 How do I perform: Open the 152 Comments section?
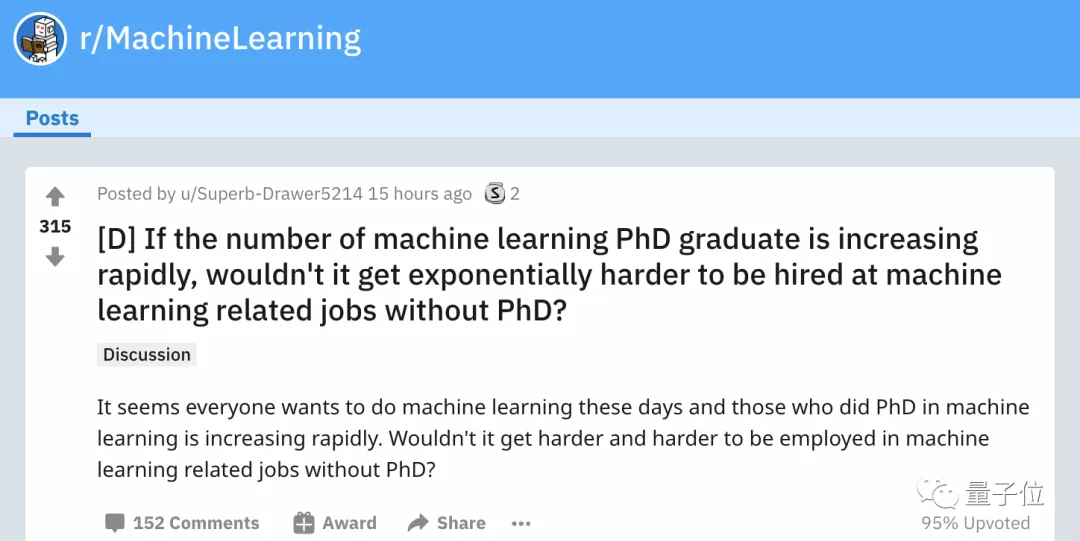(x=196, y=523)
